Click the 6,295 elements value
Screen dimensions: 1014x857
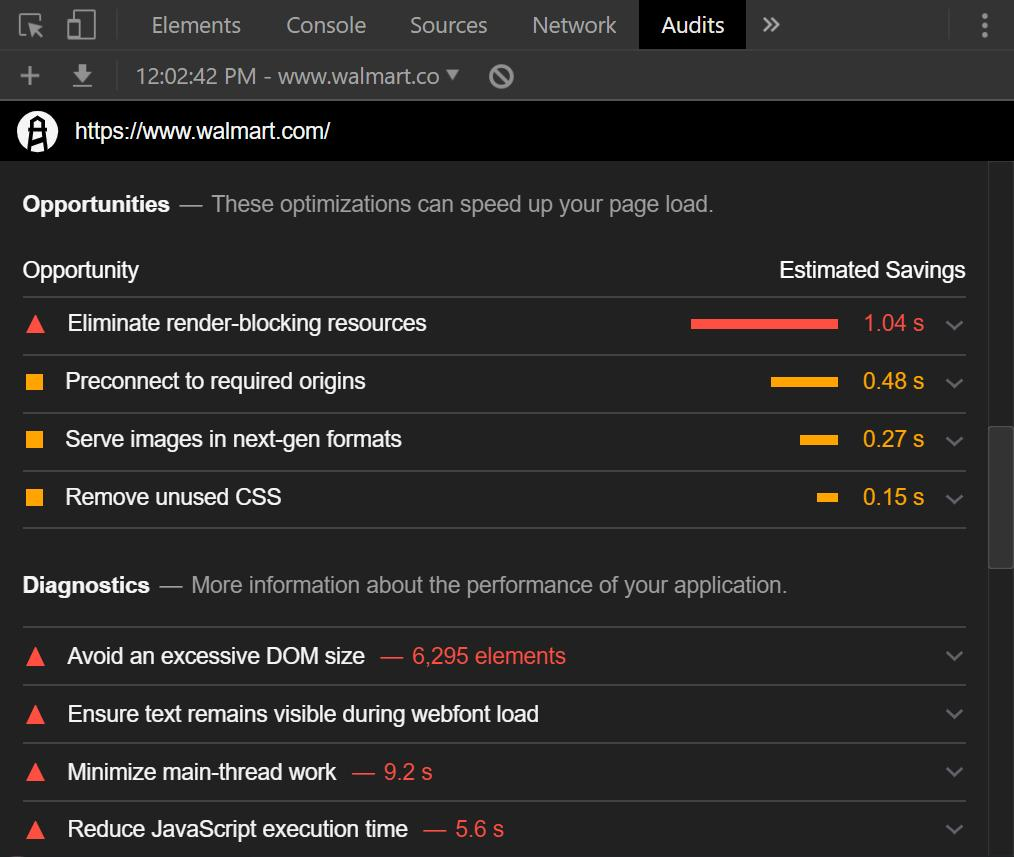[489, 656]
